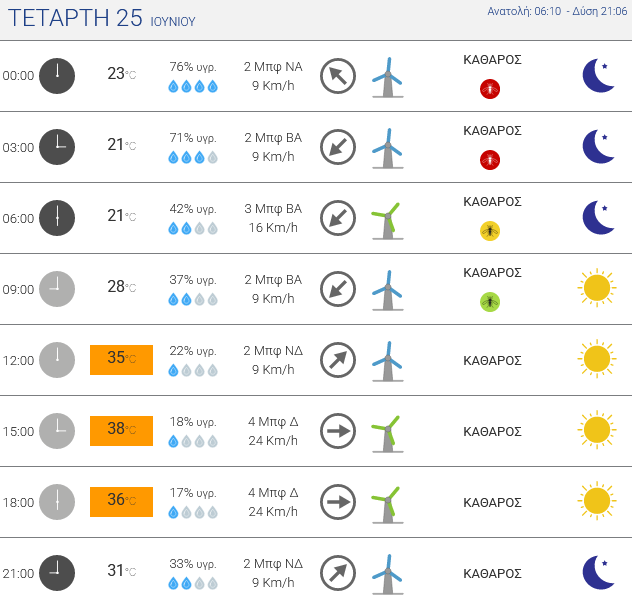Click the crescent moon icon at 21:00
This screenshot has width=632, height=596.
(x=598, y=572)
